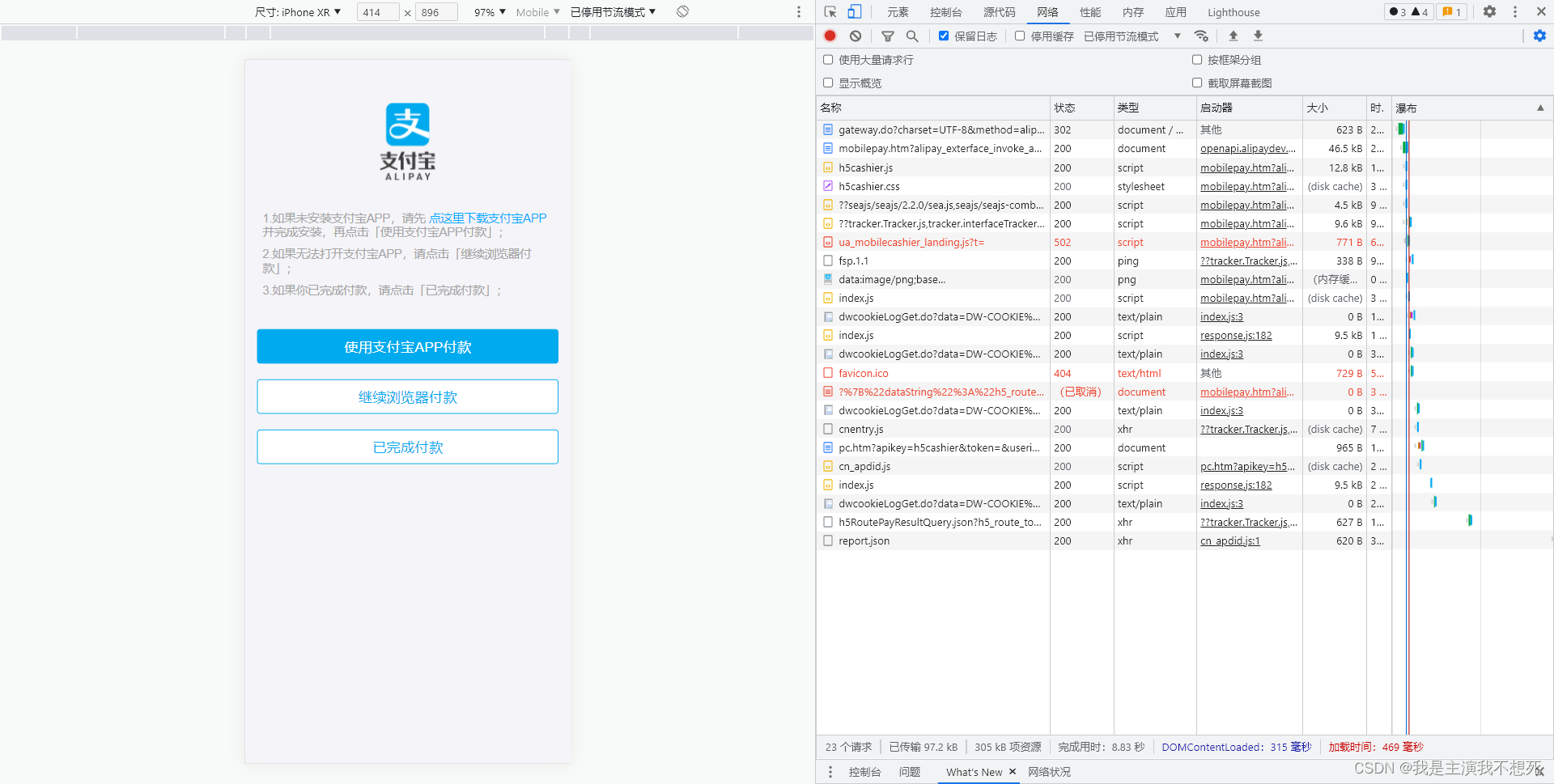Viewport: 1554px width, 784px height.
Task: Open the openapi.alipaydev initiator link
Action: (1247, 149)
